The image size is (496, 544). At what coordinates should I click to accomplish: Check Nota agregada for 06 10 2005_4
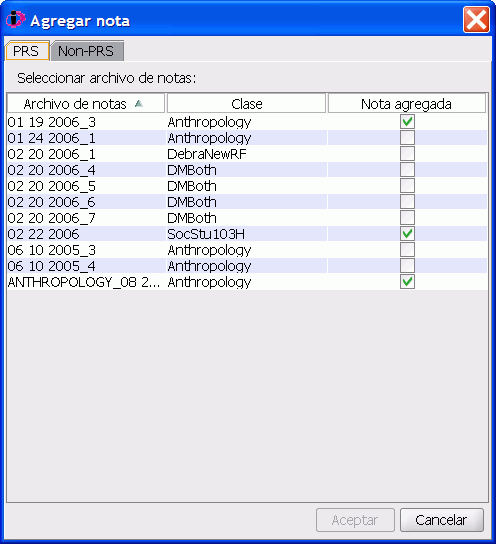(407, 265)
